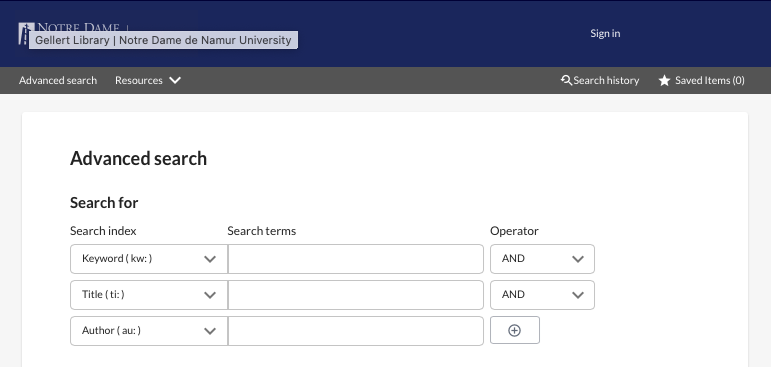Focus the Keyword search terms field

click(356, 259)
